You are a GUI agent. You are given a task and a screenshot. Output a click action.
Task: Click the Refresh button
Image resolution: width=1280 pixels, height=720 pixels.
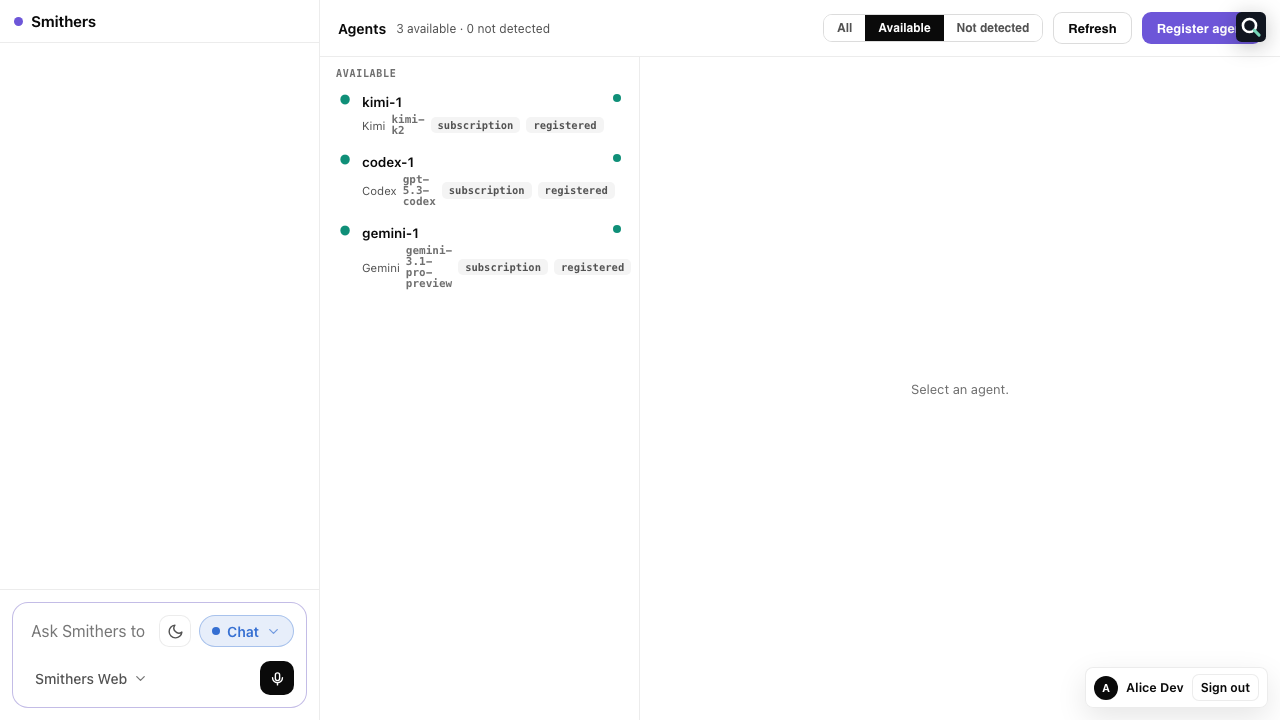click(1092, 28)
